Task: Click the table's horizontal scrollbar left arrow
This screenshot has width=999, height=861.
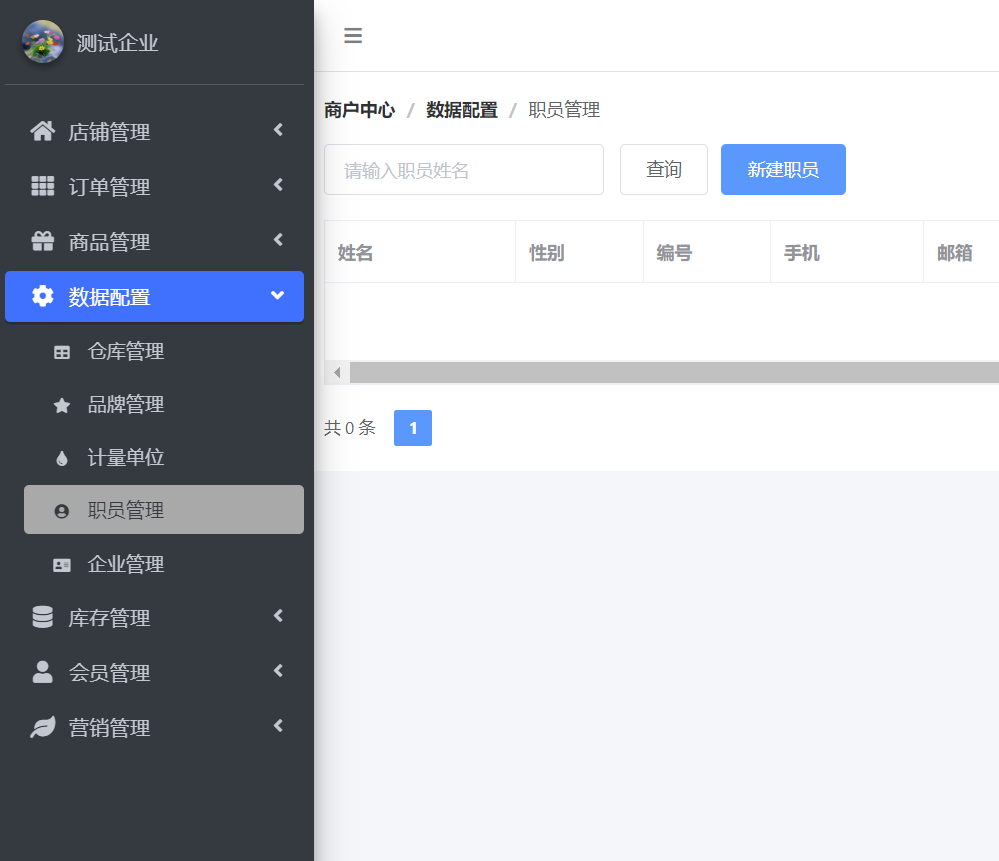Action: coord(337,373)
